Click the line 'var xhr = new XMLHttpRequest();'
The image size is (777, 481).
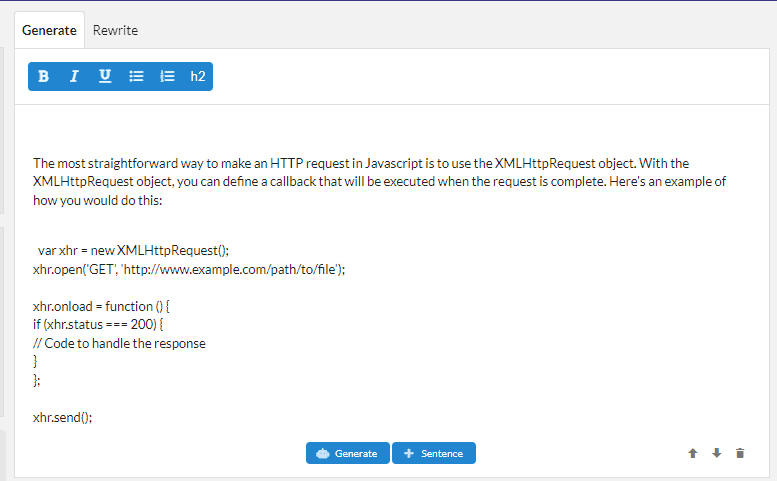point(133,251)
